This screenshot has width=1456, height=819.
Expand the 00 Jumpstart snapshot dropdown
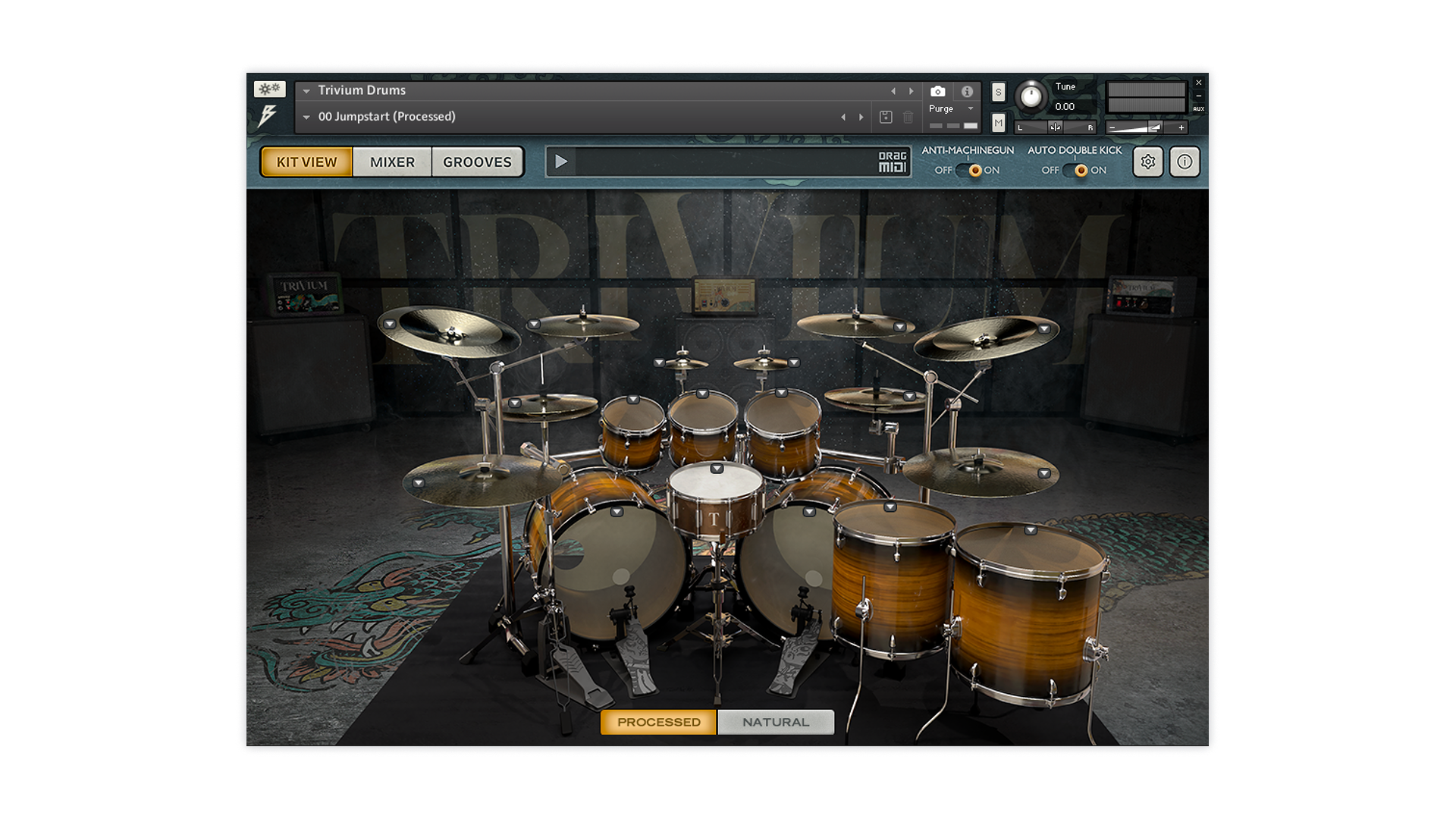[306, 118]
